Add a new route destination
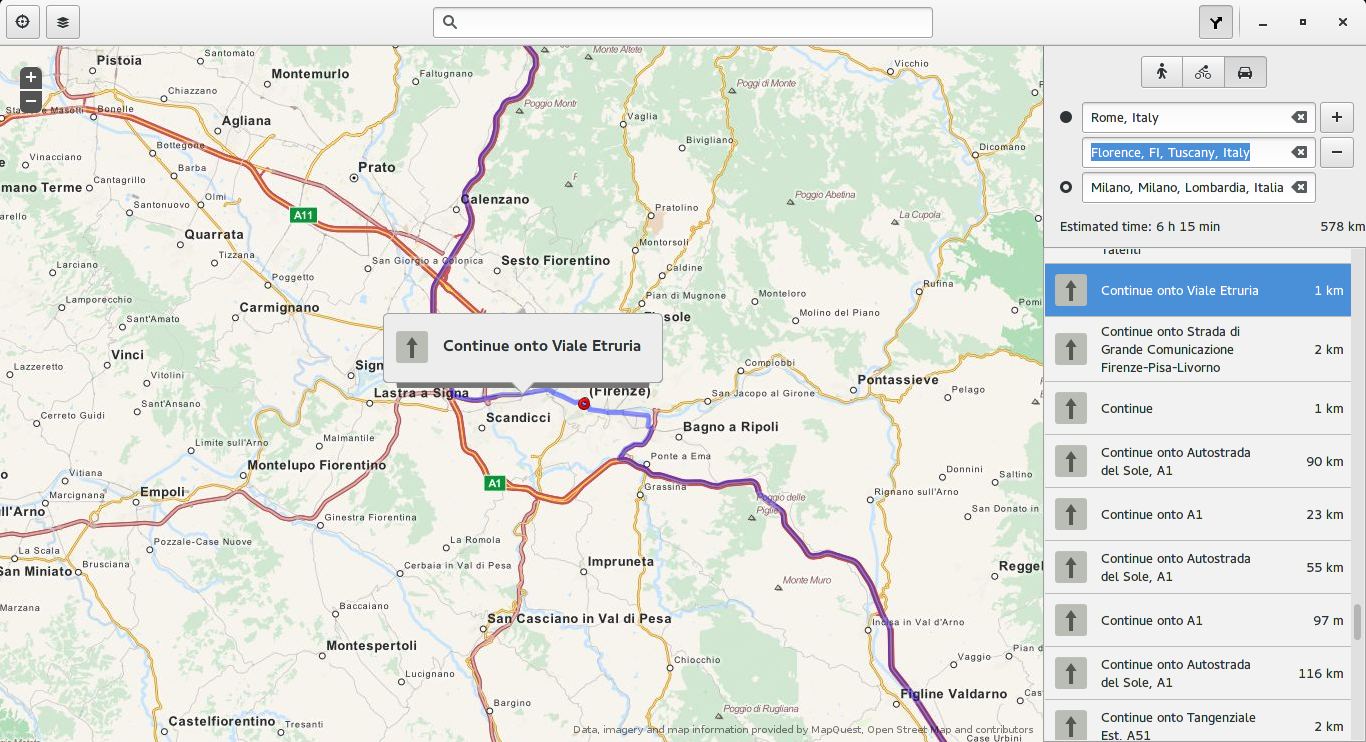 click(1337, 117)
